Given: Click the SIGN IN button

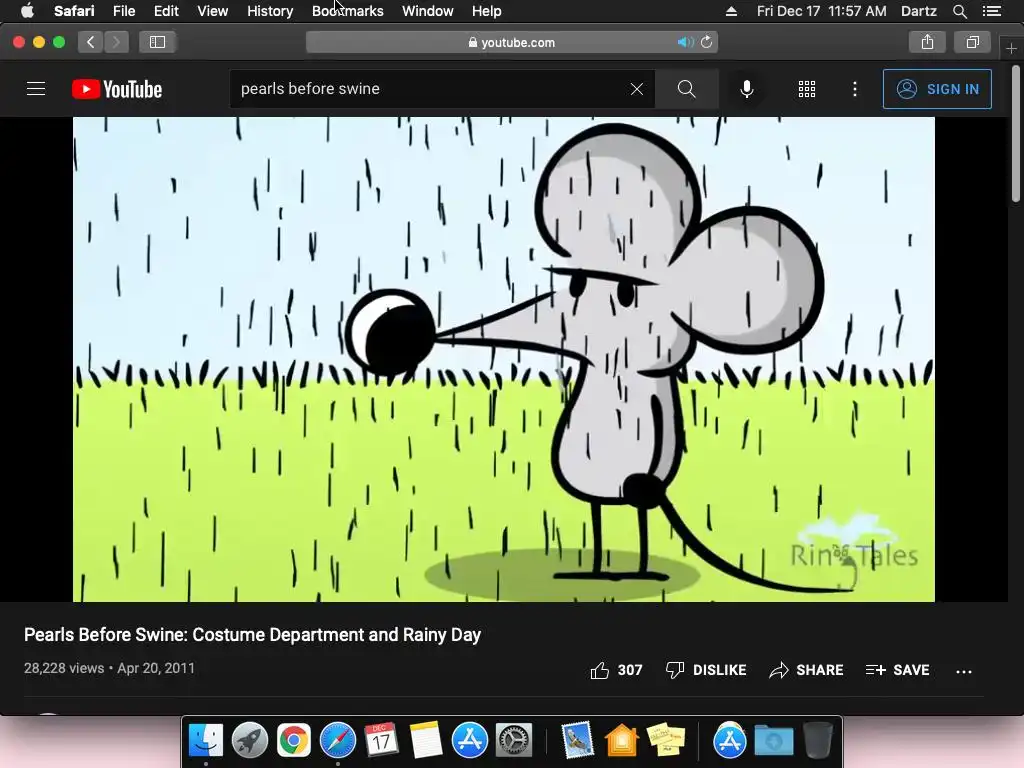Looking at the screenshot, I should pos(937,89).
